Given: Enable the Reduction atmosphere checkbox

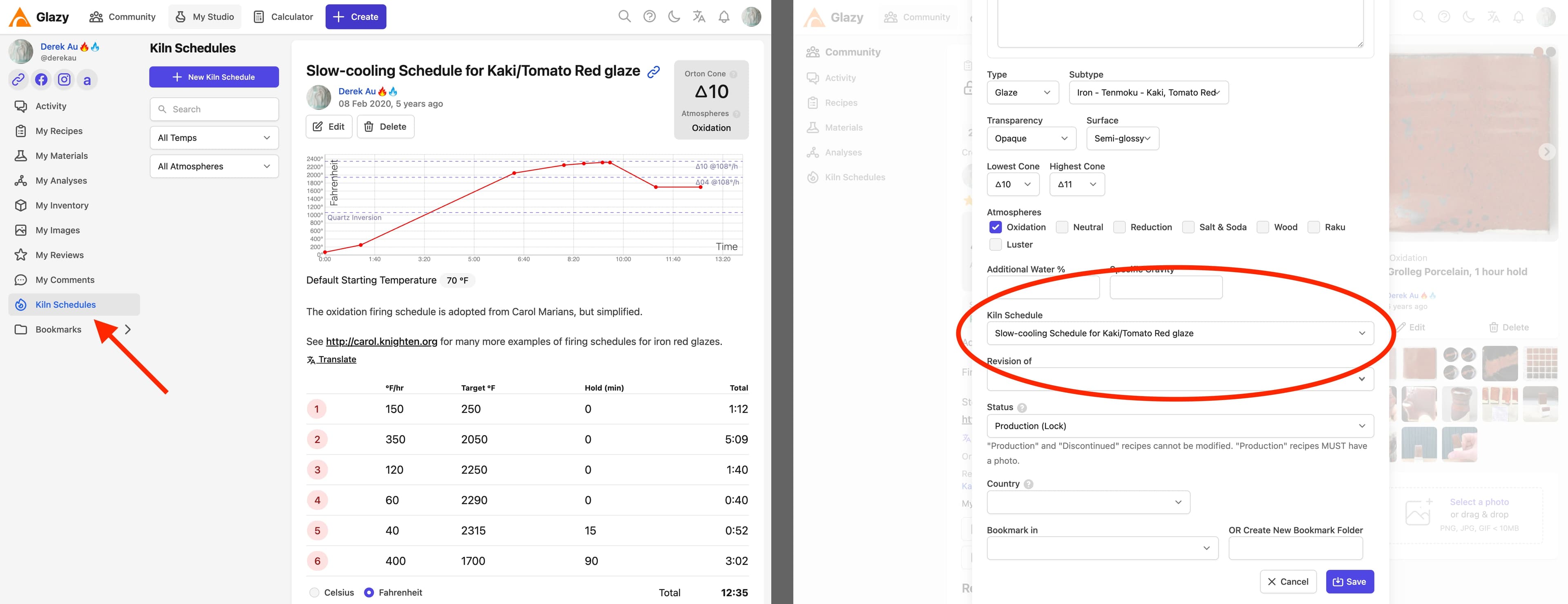Looking at the screenshot, I should tap(1119, 227).
